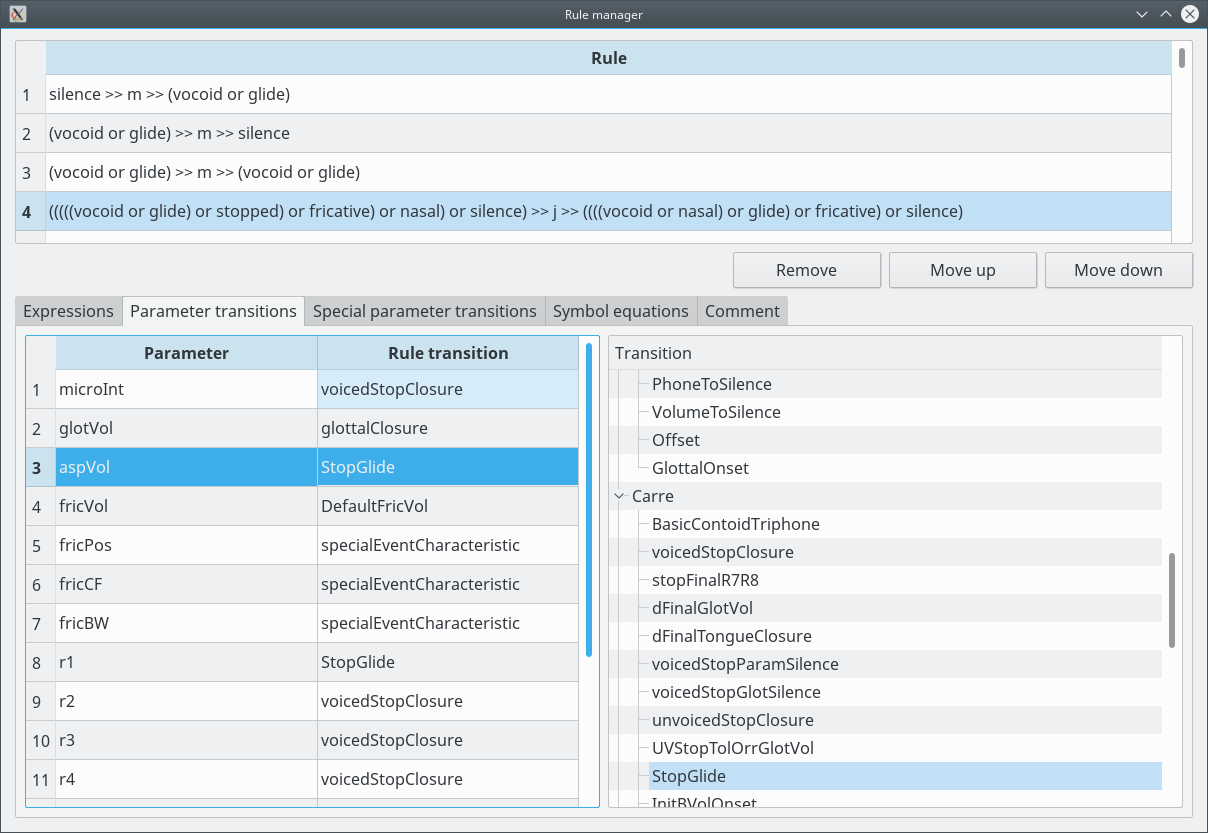Click the parameter table vertical scrollbar

pos(589,500)
